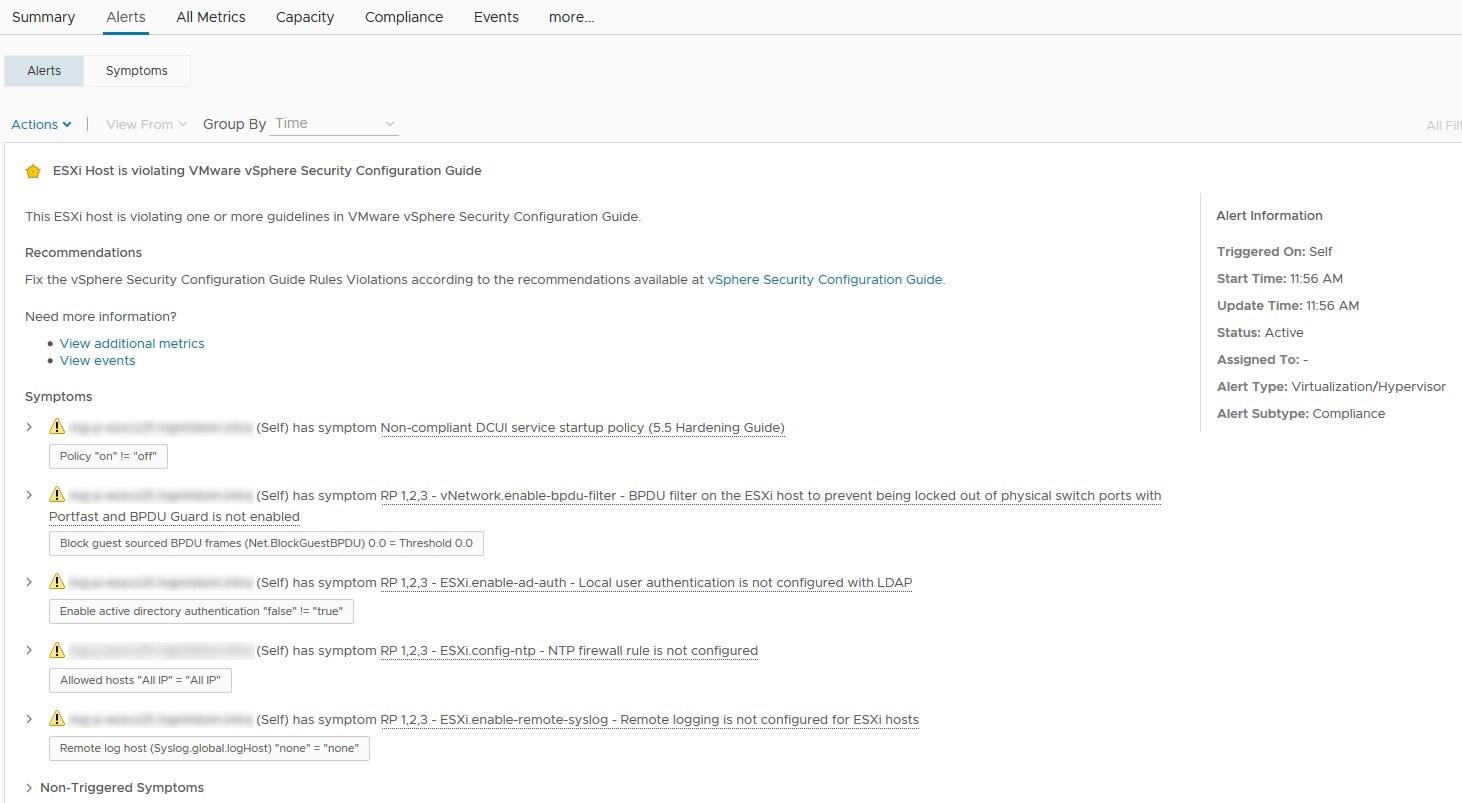Click View events link

click(97, 361)
